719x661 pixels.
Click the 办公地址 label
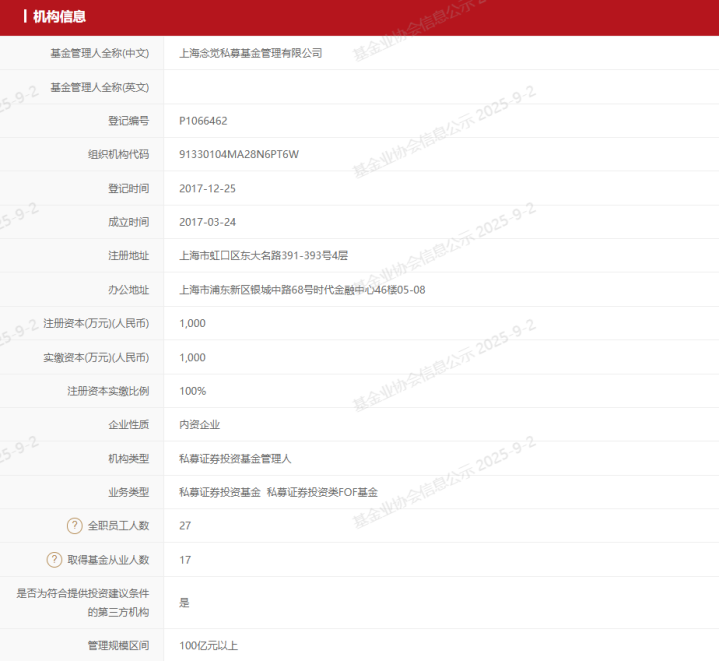click(128, 290)
